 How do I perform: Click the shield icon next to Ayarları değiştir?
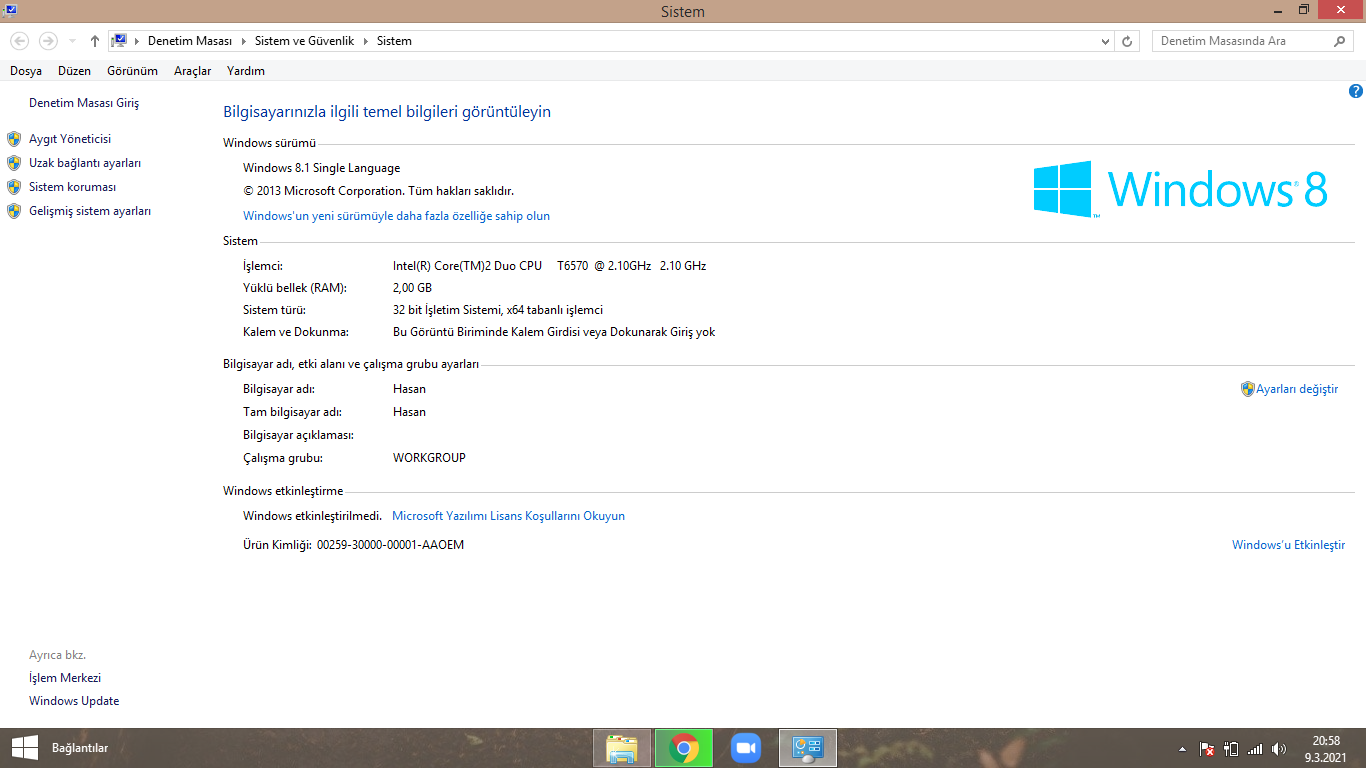[x=1248, y=389]
